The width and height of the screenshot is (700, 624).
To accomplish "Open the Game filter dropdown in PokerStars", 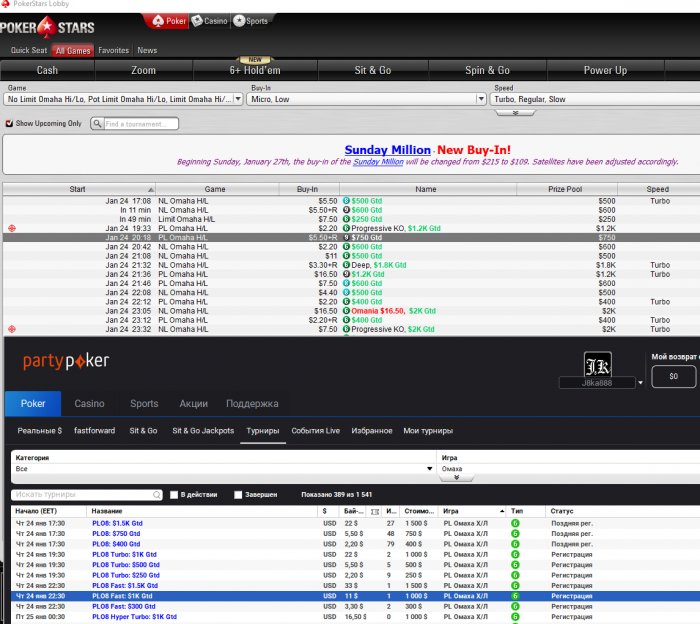I will [123, 99].
